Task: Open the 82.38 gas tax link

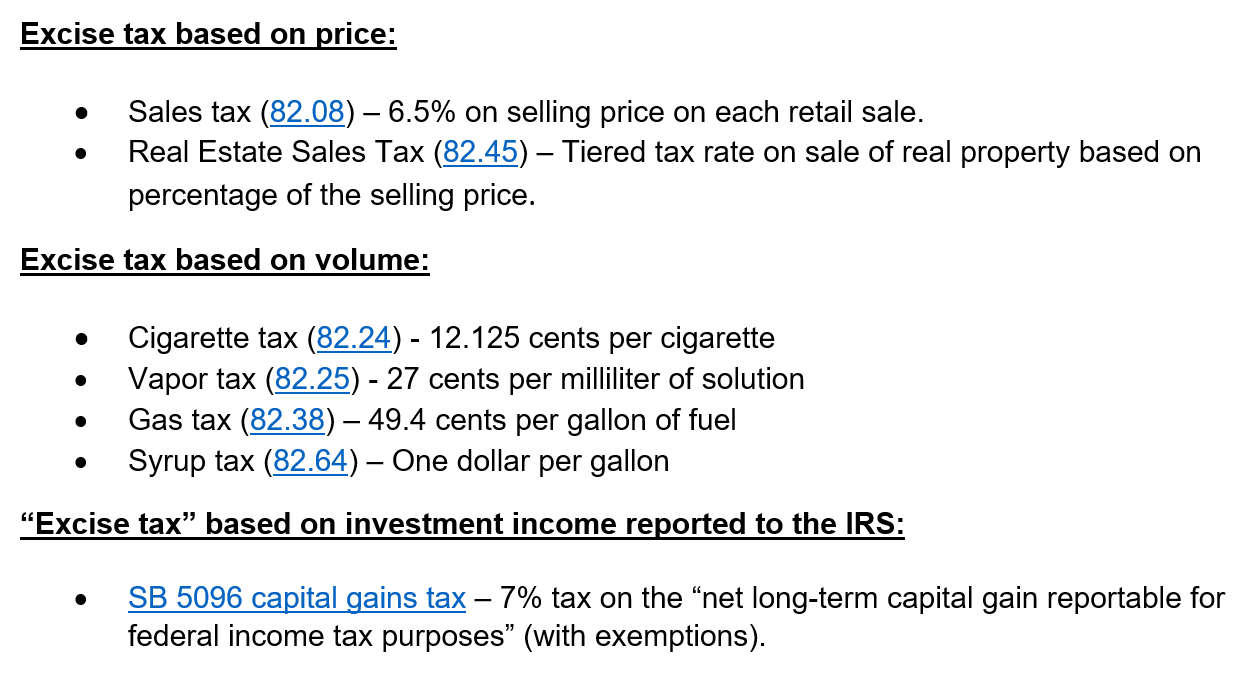Action: coord(288,420)
